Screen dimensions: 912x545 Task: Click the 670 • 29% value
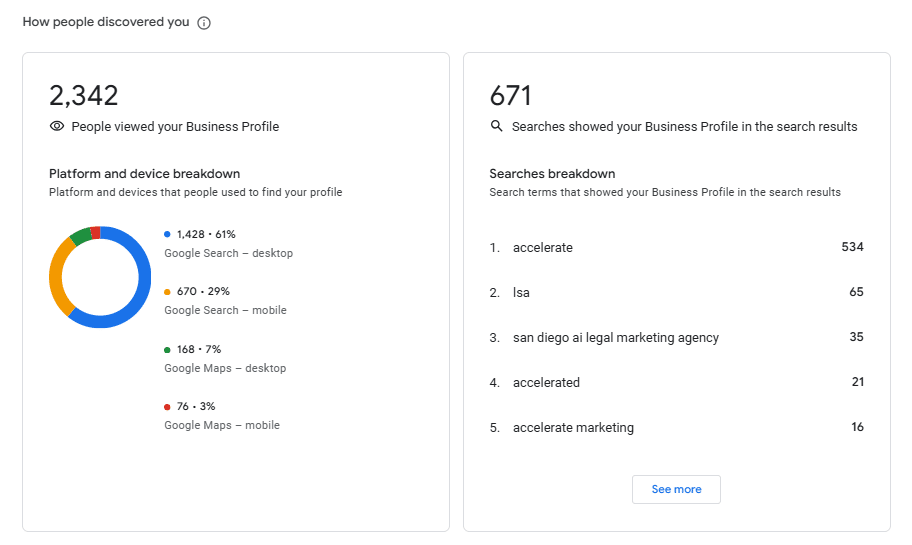(x=203, y=291)
